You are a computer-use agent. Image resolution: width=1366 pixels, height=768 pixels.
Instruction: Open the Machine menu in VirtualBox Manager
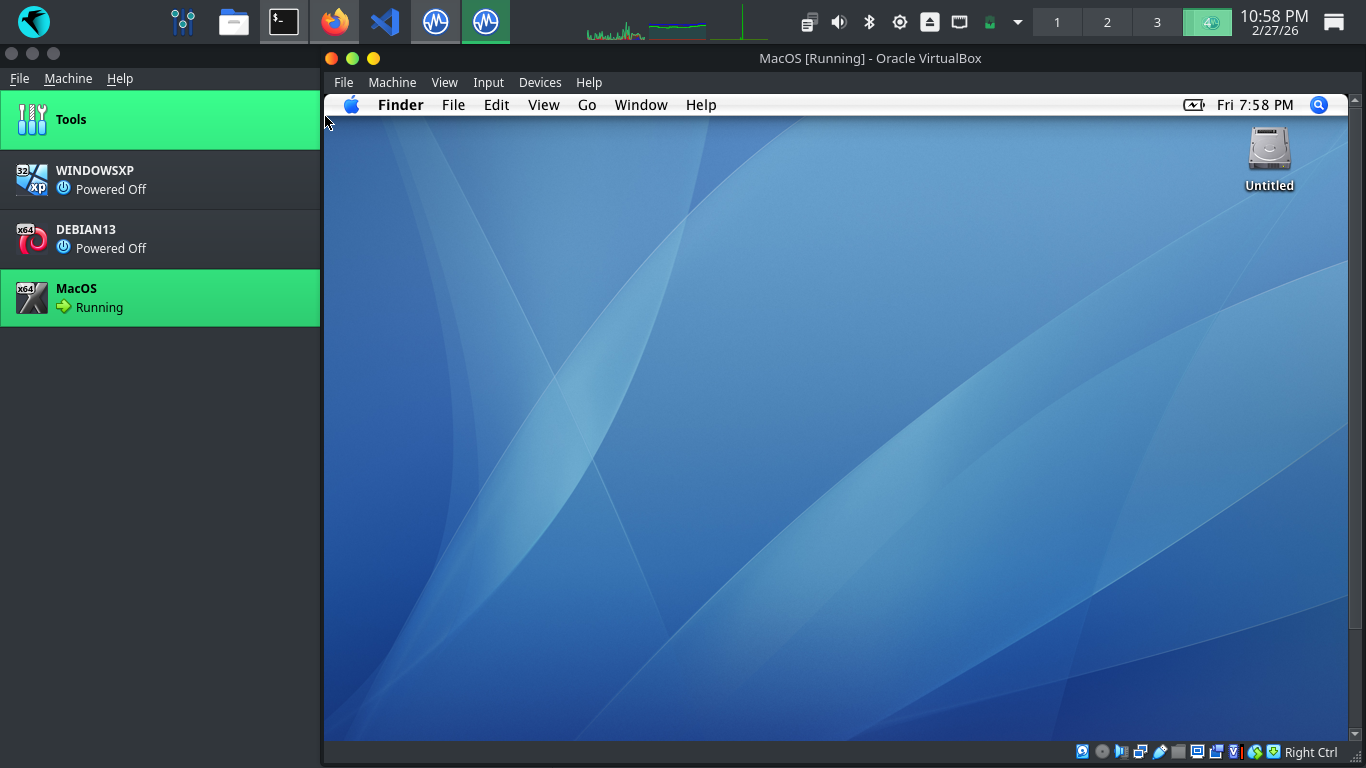[x=68, y=78]
